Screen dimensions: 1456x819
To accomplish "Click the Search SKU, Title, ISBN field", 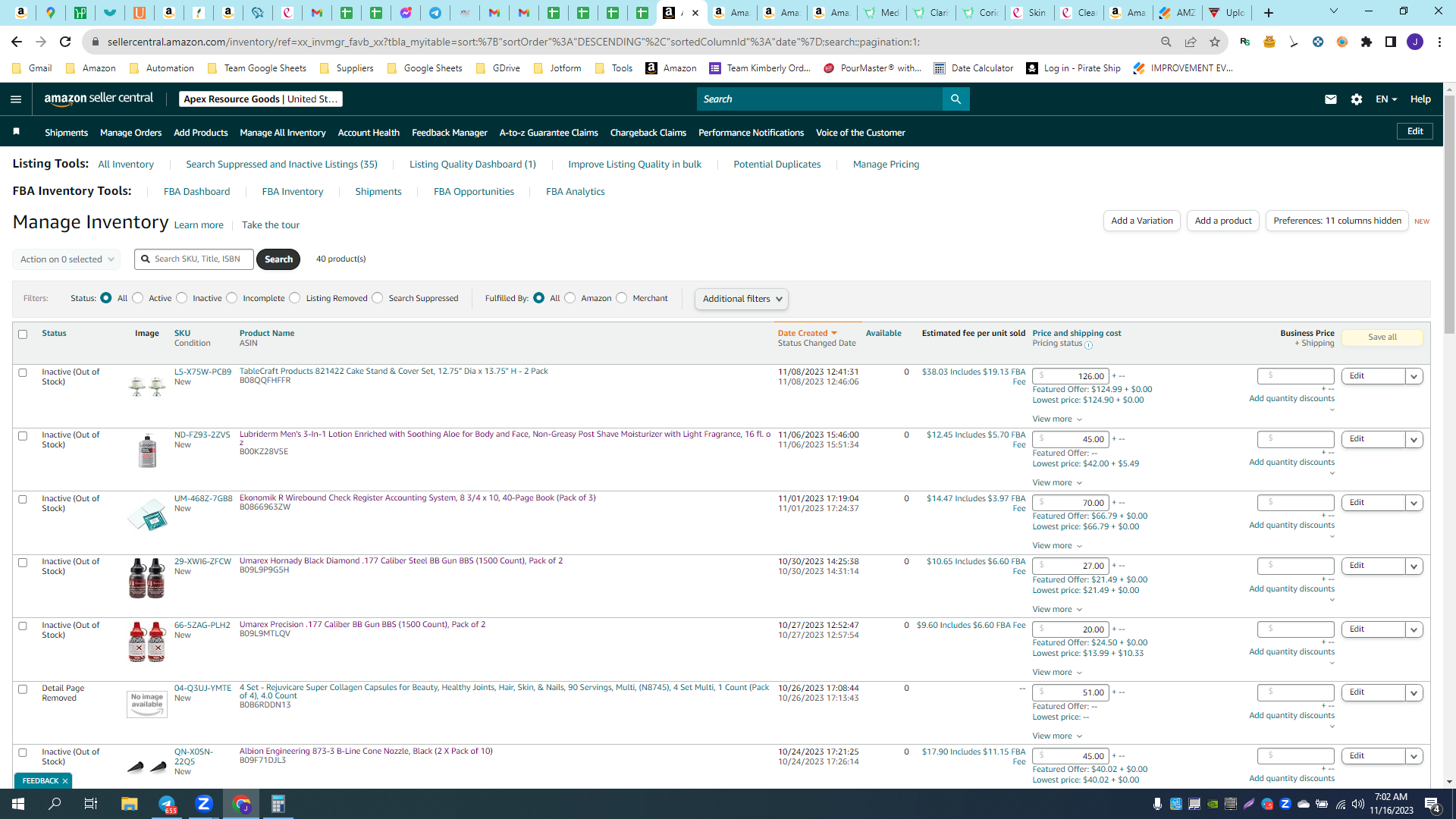I will click(194, 259).
